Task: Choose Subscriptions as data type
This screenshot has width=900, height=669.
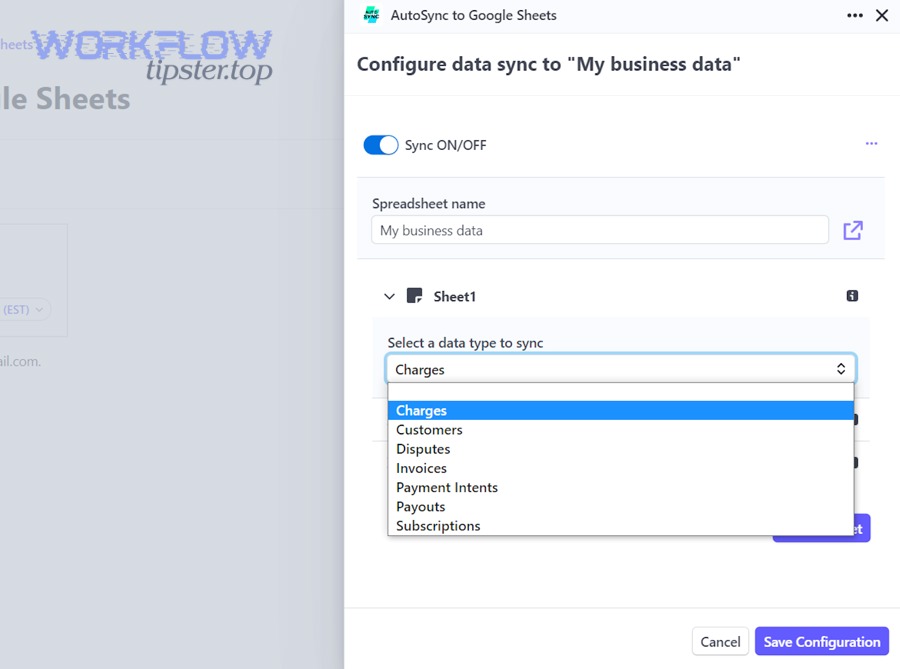Action: click(x=438, y=526)
